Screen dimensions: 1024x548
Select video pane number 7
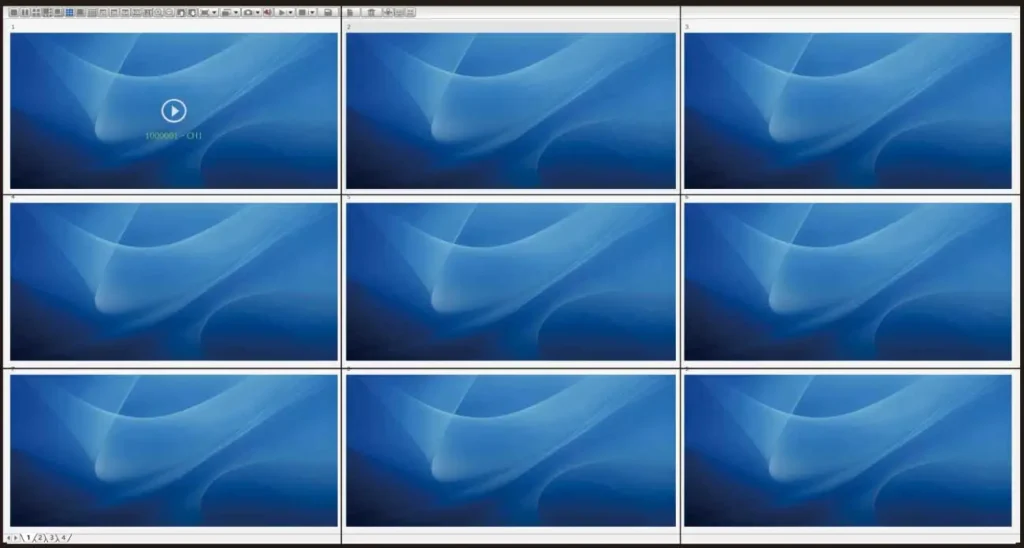(174, 451)
